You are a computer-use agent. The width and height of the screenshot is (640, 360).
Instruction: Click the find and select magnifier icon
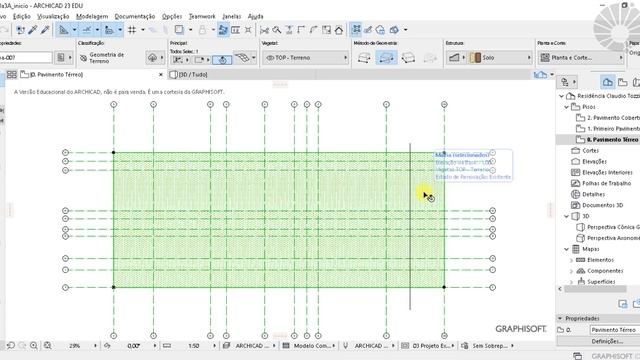(277, 30)
